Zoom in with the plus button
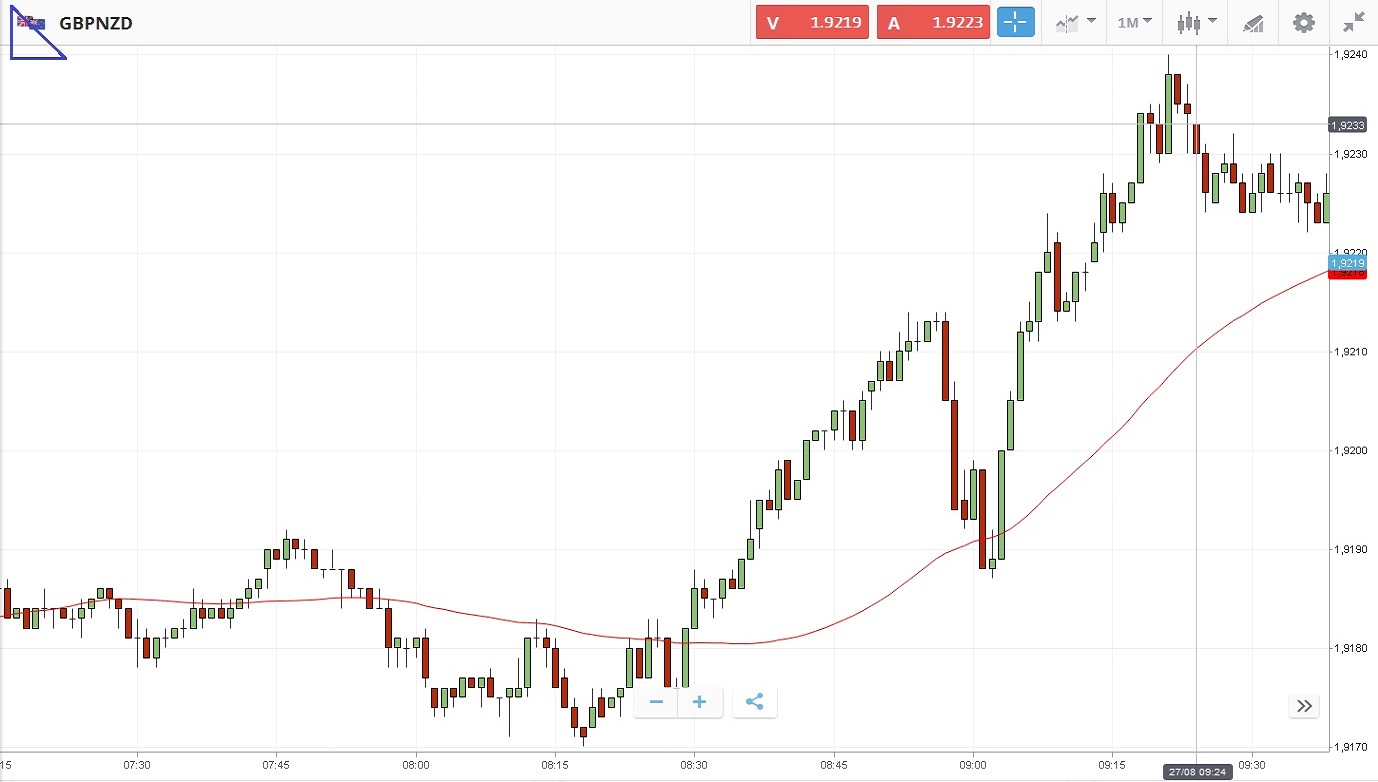The height and width of the screenshot is (782, 1378). tap(700, 702)
